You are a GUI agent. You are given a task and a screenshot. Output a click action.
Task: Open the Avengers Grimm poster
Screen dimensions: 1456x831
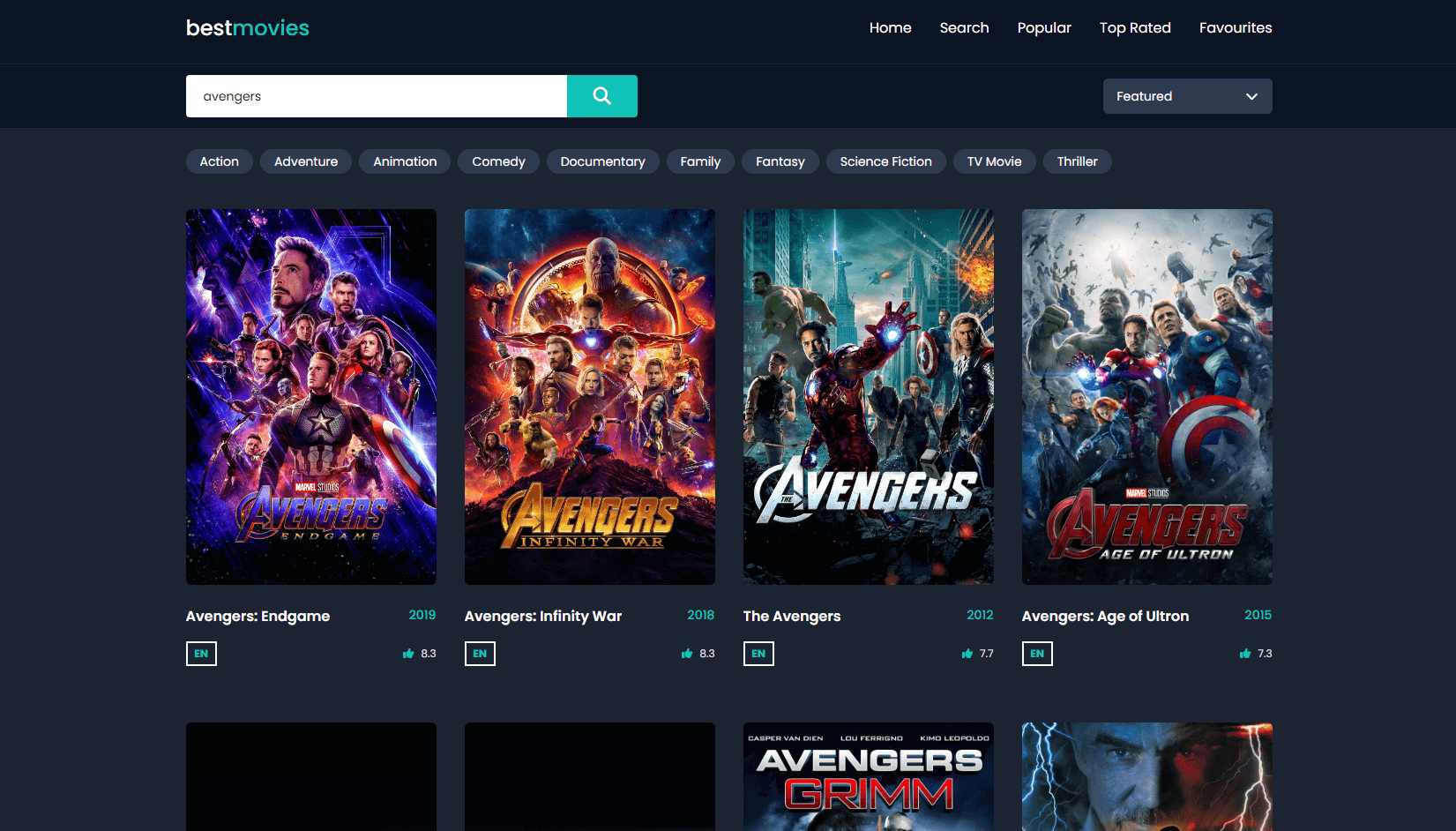coord(869,777)
